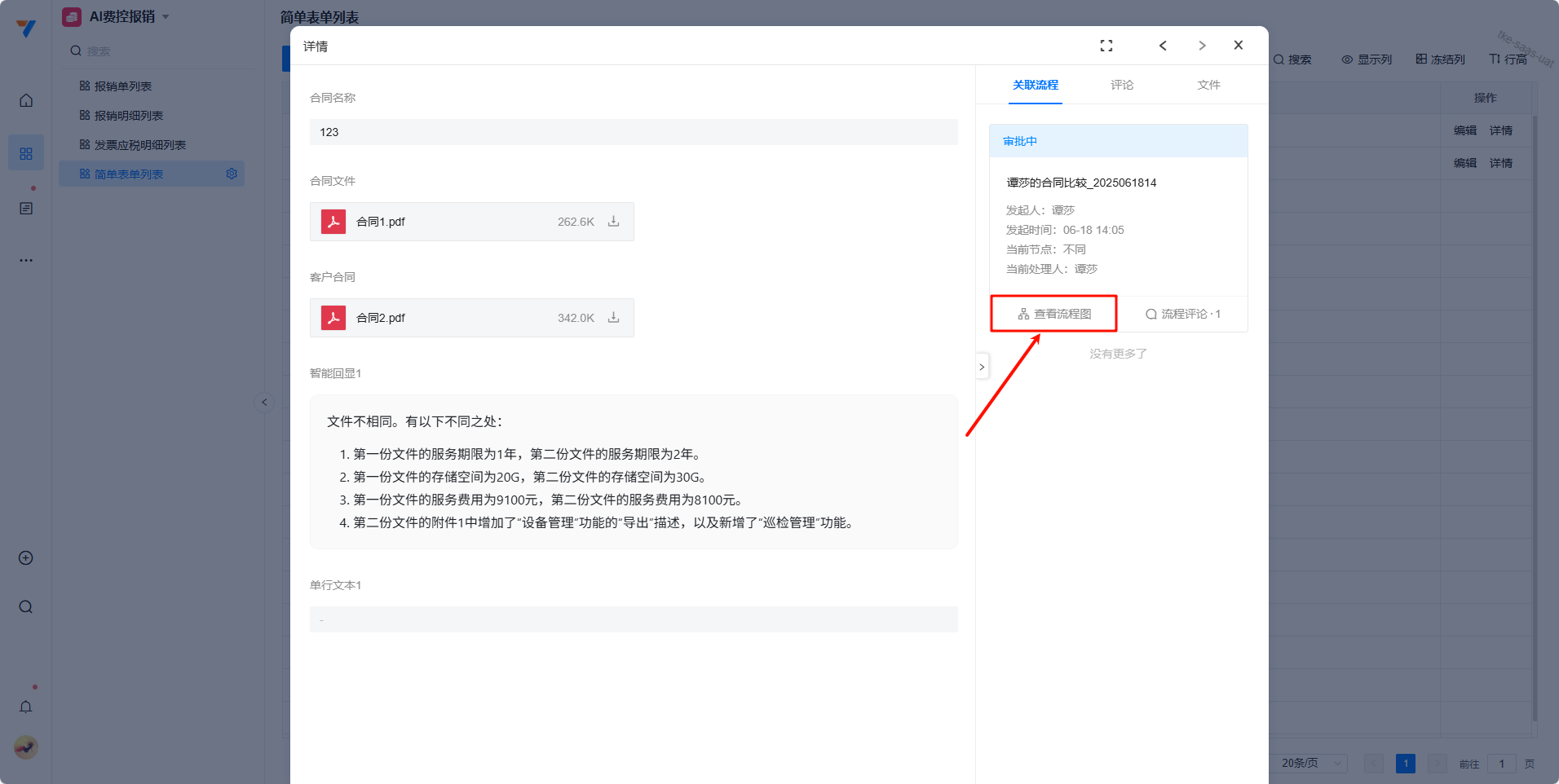Expand the detail dialog to fullscreen

pos(1106,46)
